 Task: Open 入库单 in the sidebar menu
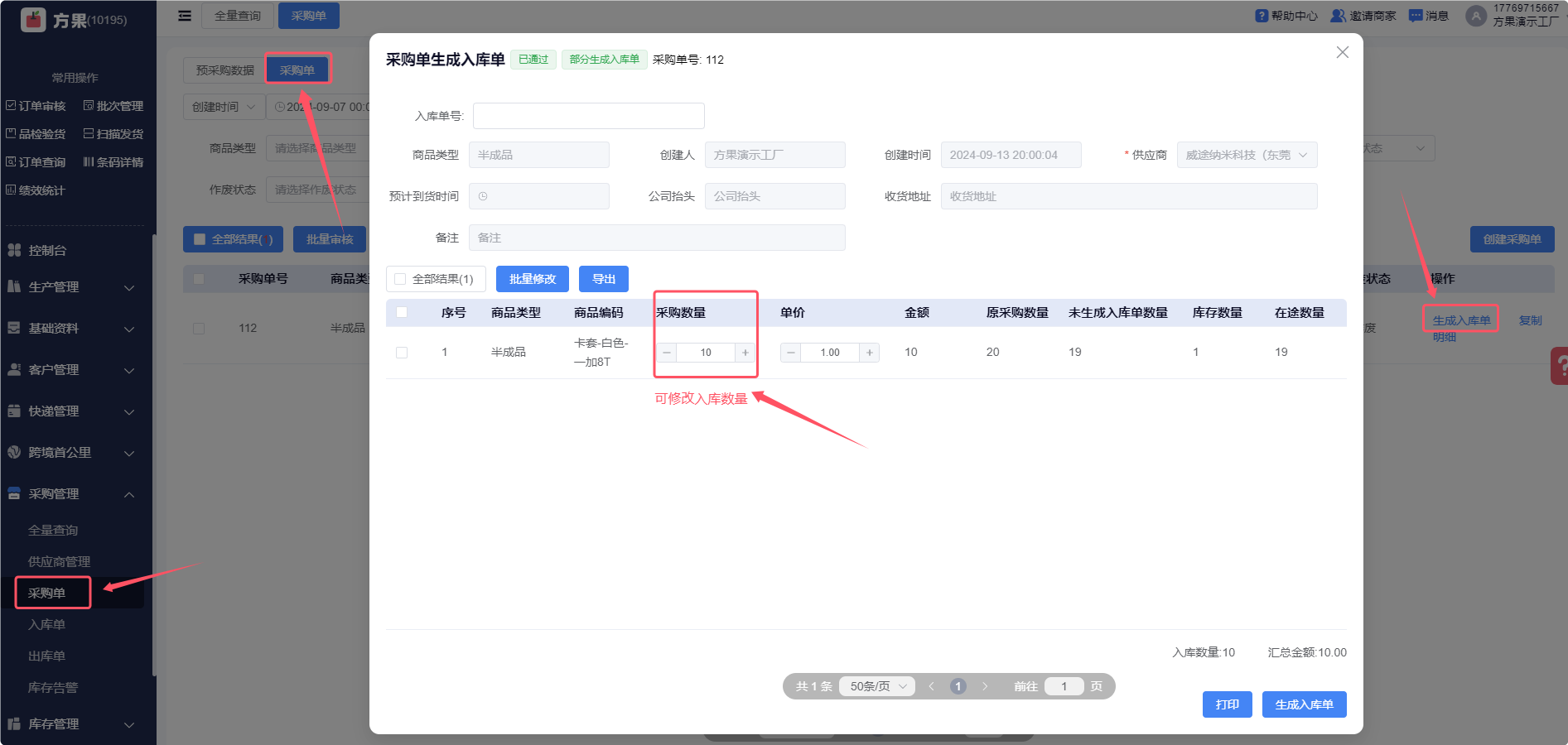(x=47, y=624)
